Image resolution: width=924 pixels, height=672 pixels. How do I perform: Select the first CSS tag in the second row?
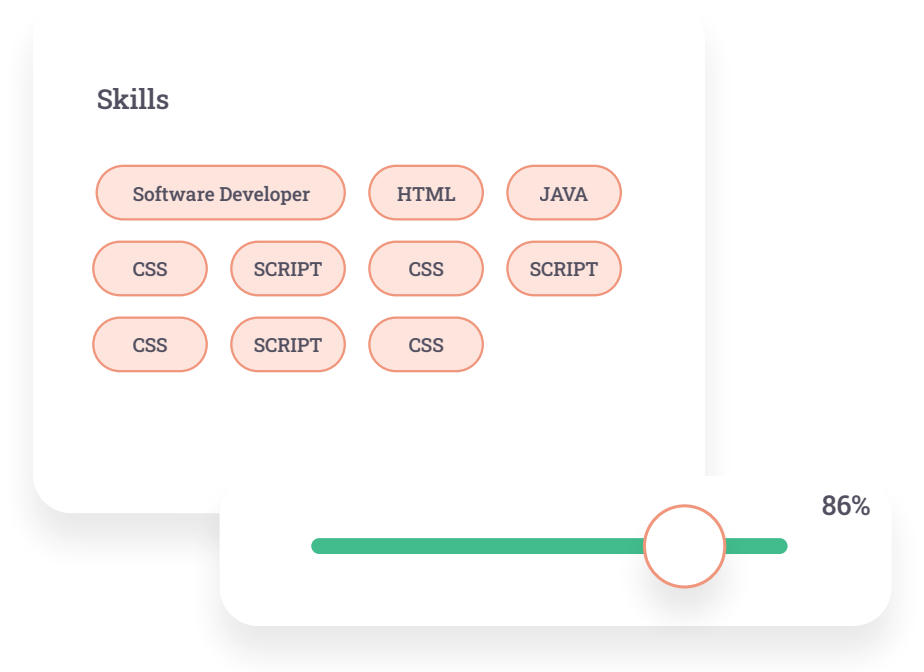[150, 269]
